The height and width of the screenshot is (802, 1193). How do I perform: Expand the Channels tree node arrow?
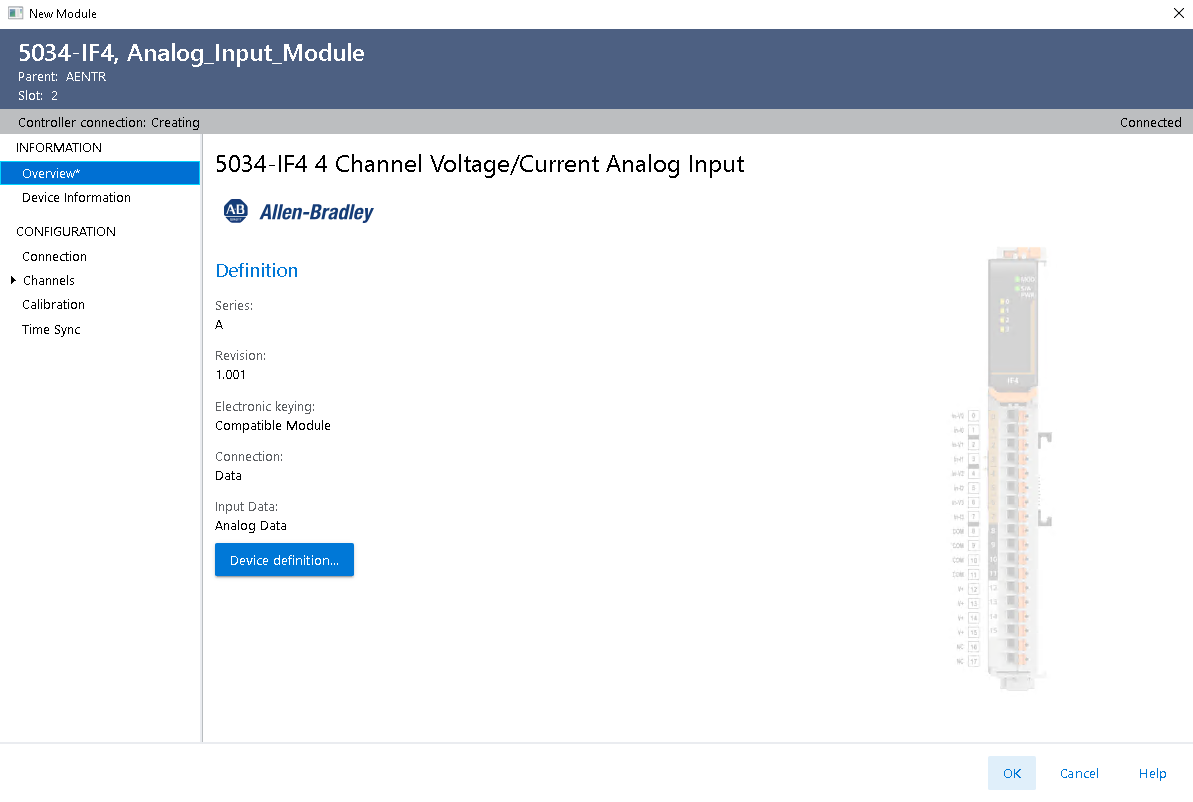coord(13,280)
